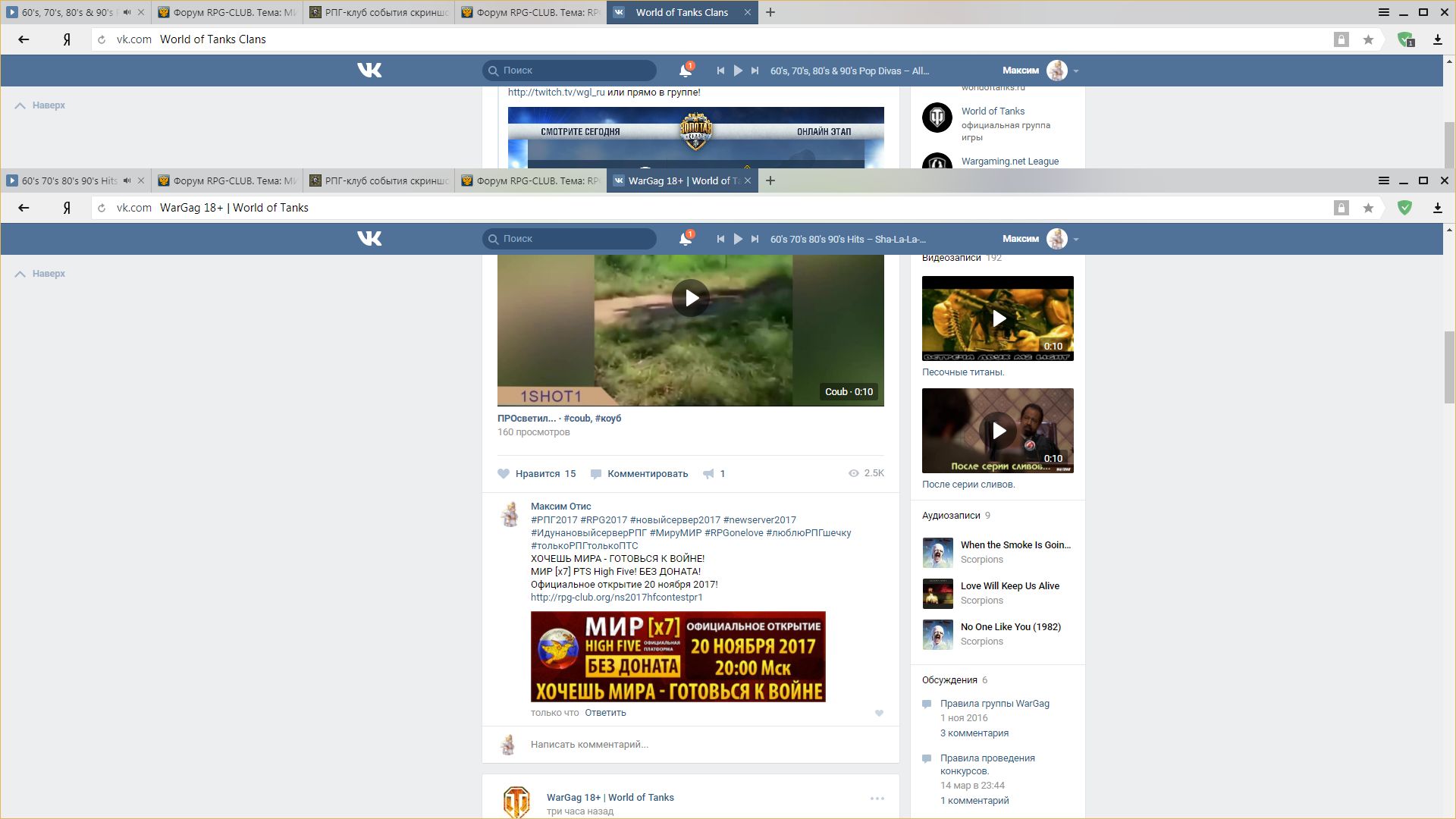
Task: Open browser hamburger menu in lower window
Action: click(1383, 180)
